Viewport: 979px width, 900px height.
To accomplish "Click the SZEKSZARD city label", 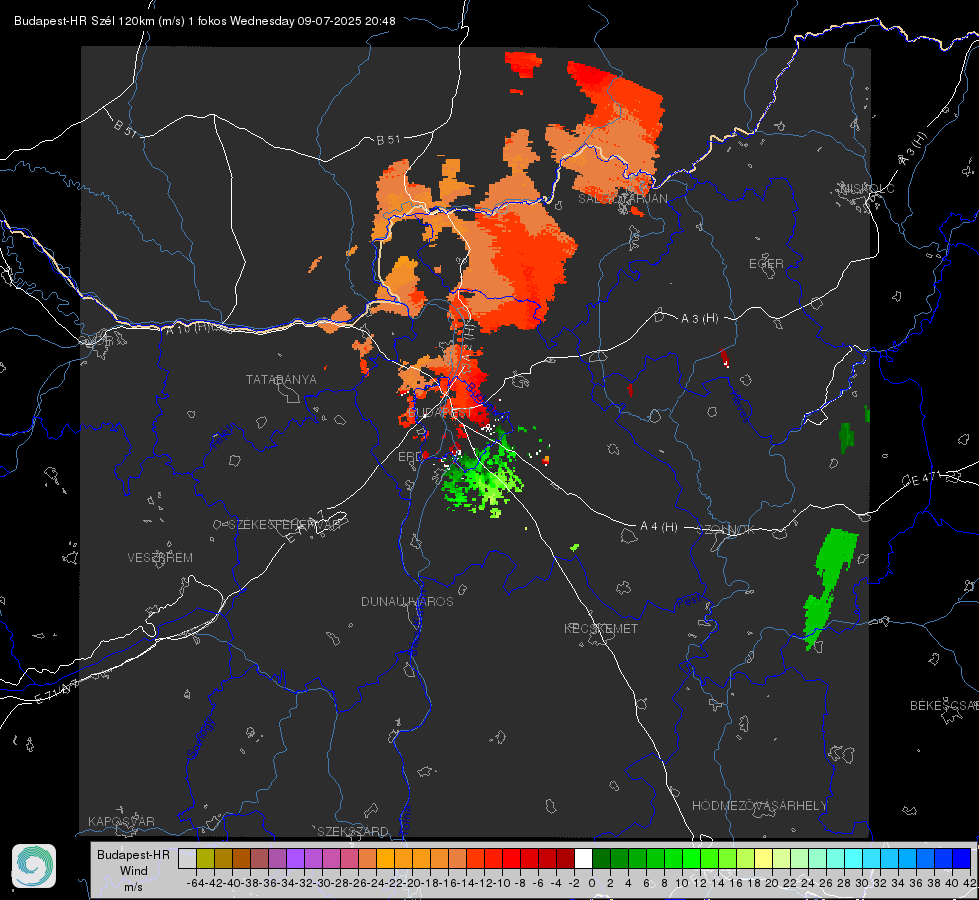I will [353, 831].
